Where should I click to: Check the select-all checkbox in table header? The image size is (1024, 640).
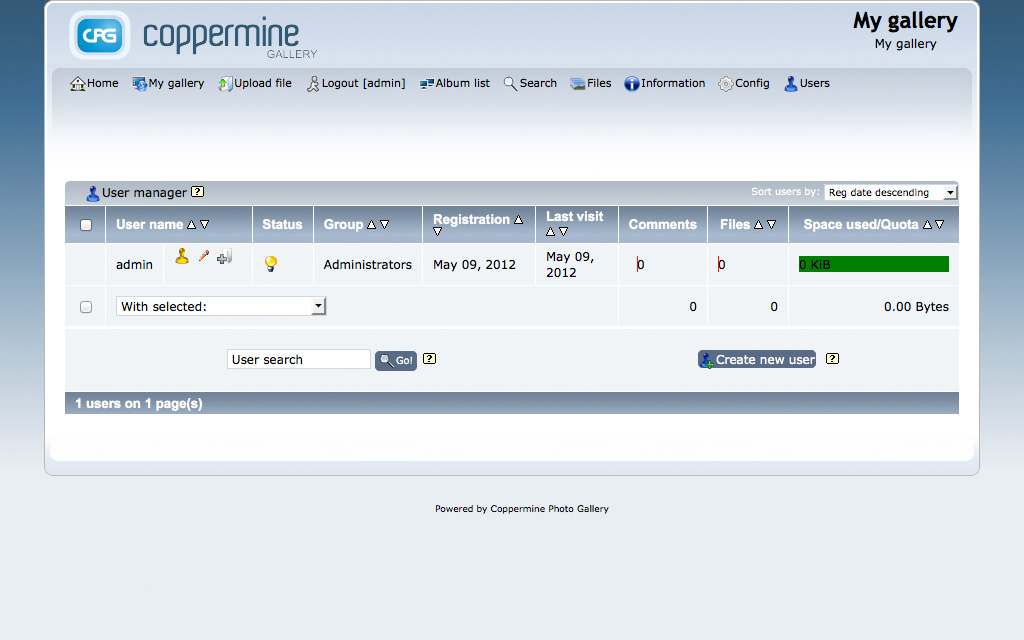85,224
